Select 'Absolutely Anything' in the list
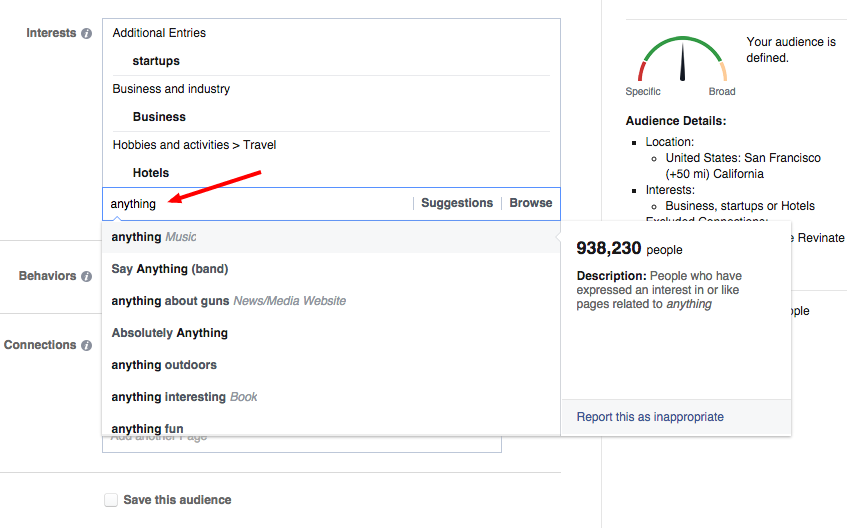The height and width of the screenshot is (528, 859). (170, 333)
